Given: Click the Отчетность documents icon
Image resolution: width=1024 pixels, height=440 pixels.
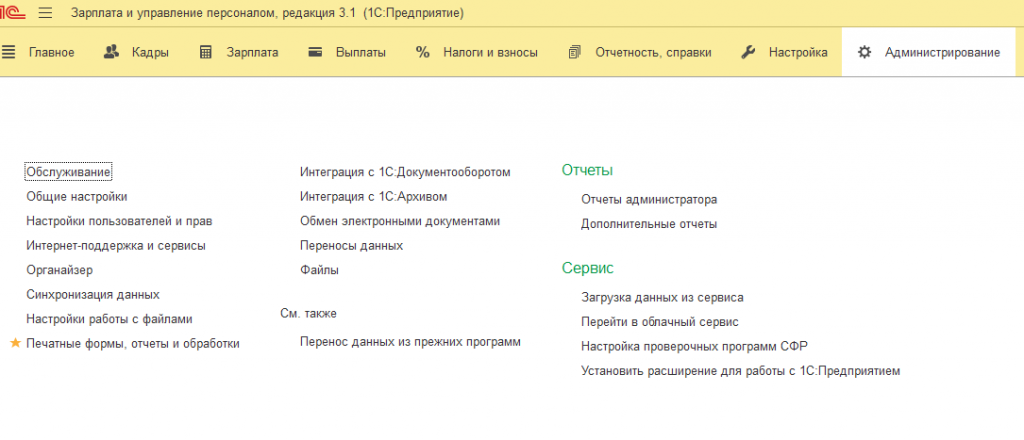Looking at the screenshot, I should pos(575,52).
